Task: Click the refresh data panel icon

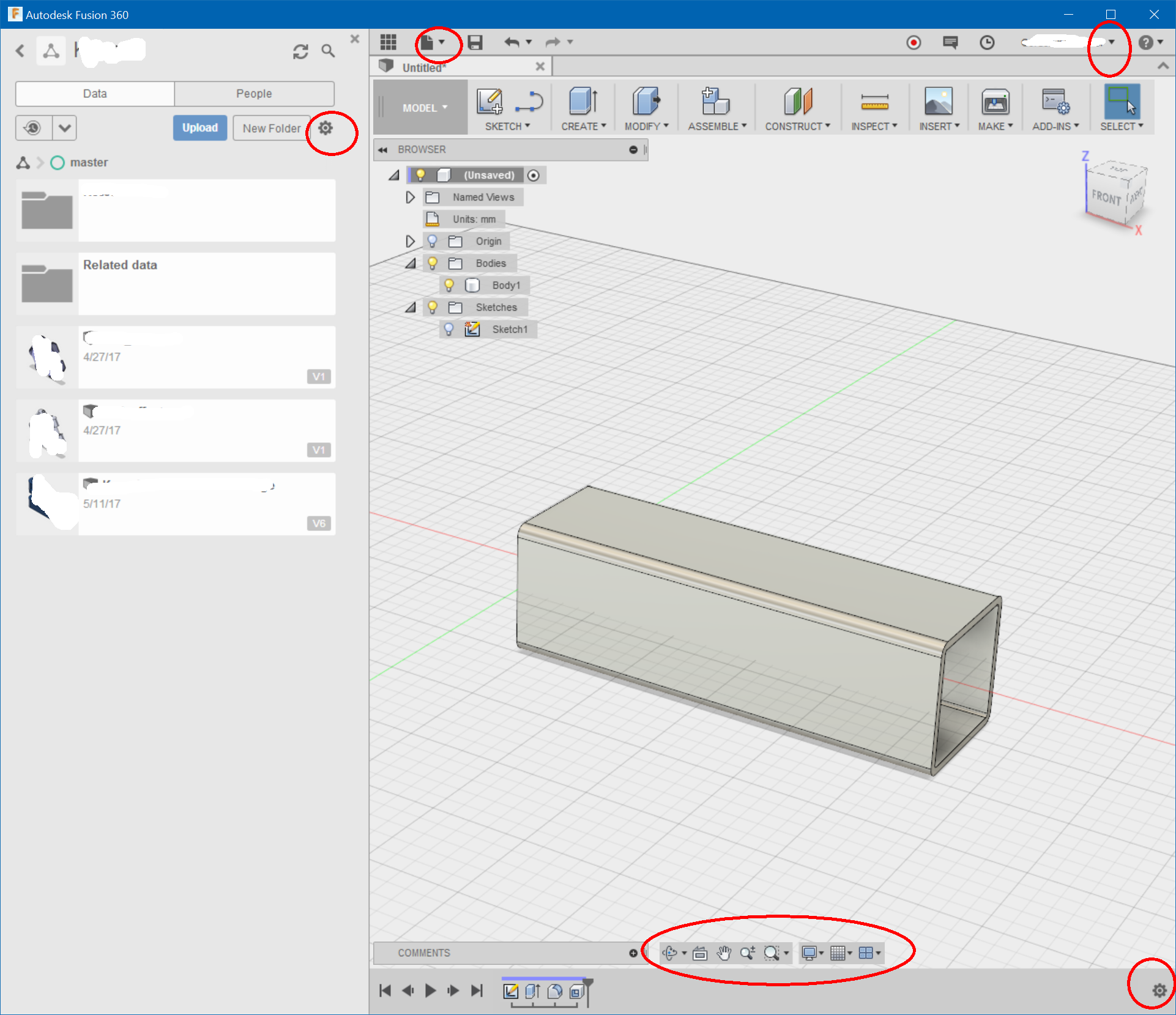Action: click(x=300, y=51)
